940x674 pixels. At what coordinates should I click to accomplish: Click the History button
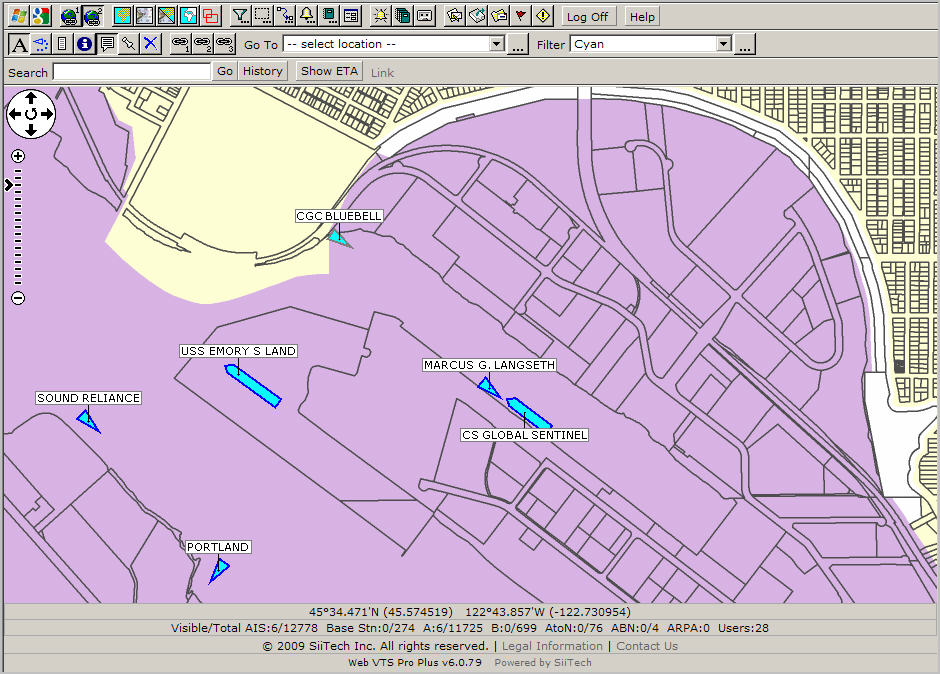pyautogui.click(x=263, y=71)
